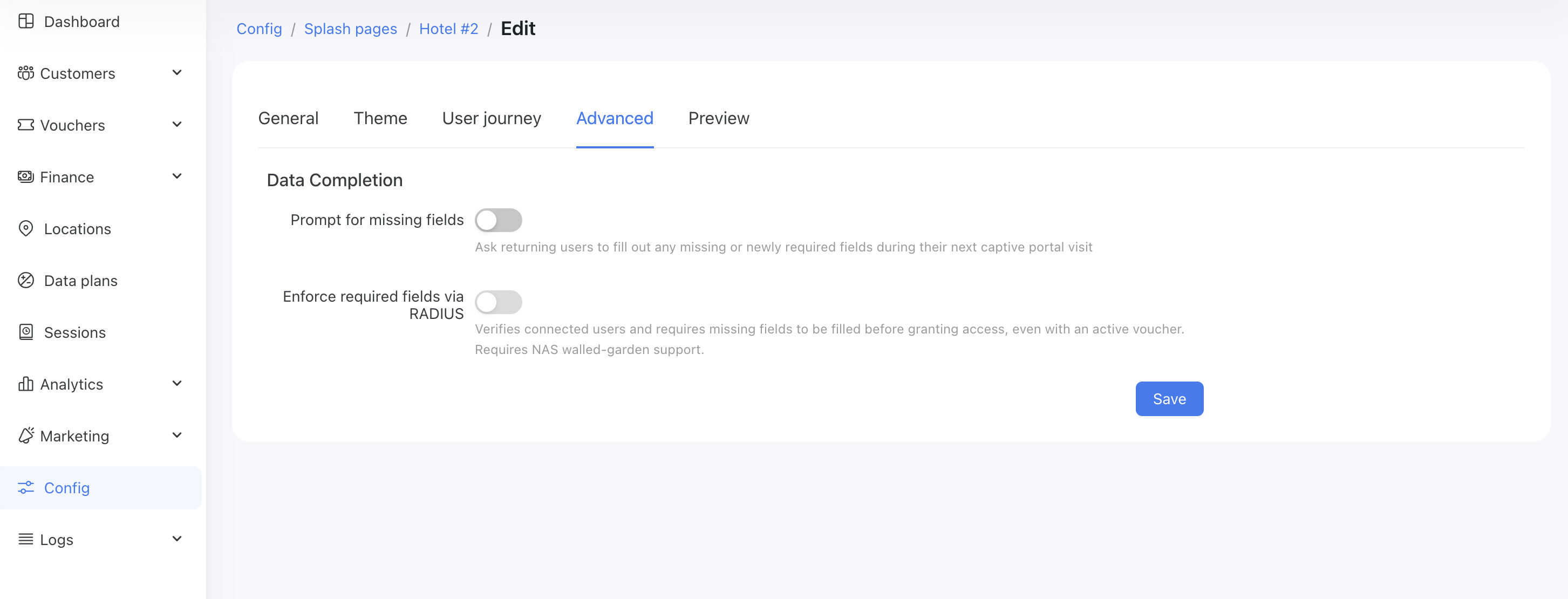Click the Customers people icon
This screenshot has height=599, width=1568.
coord(25,73)
